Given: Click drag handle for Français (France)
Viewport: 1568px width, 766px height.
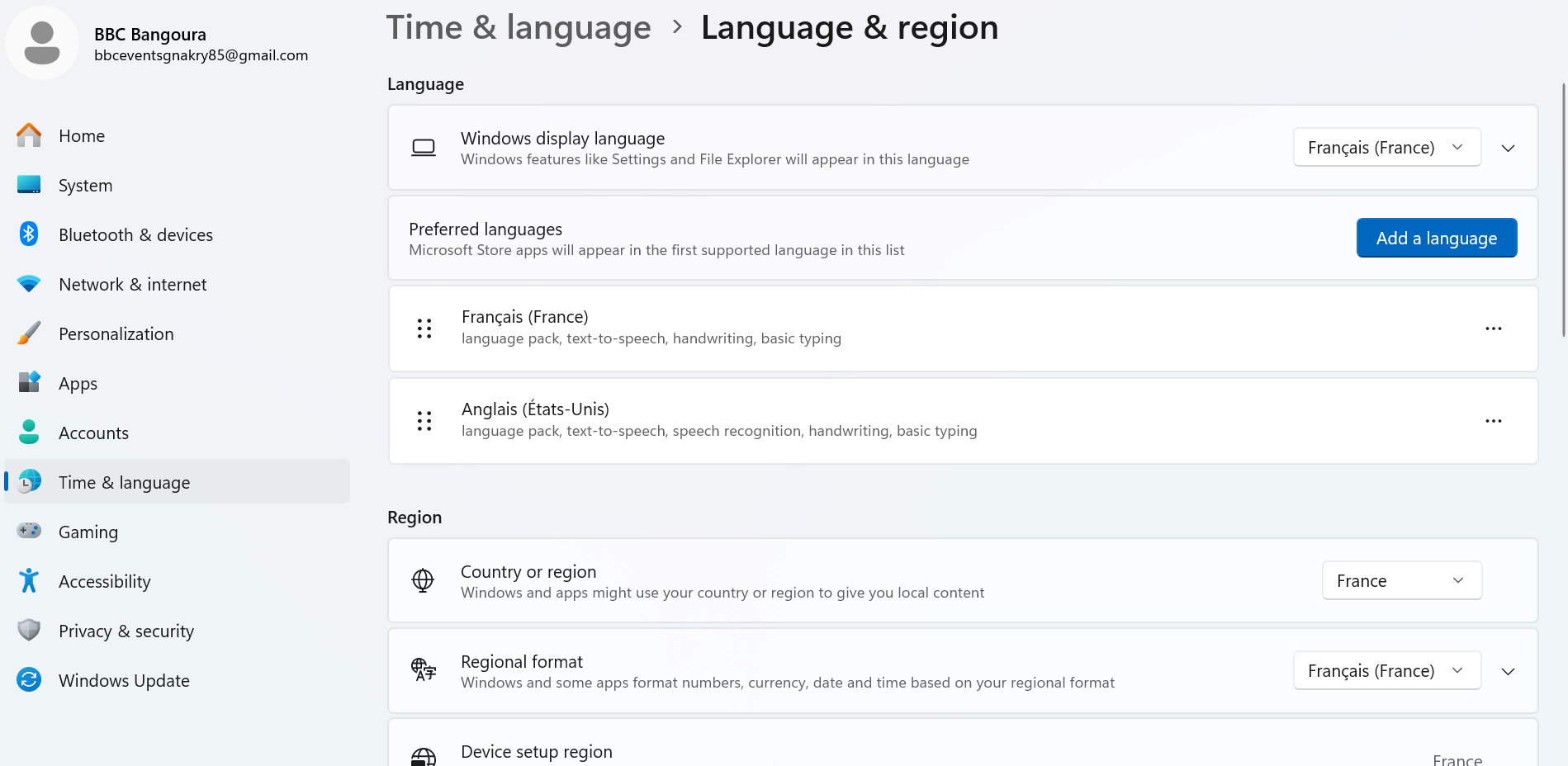Looking at the screenshot, I should [424, 329].
